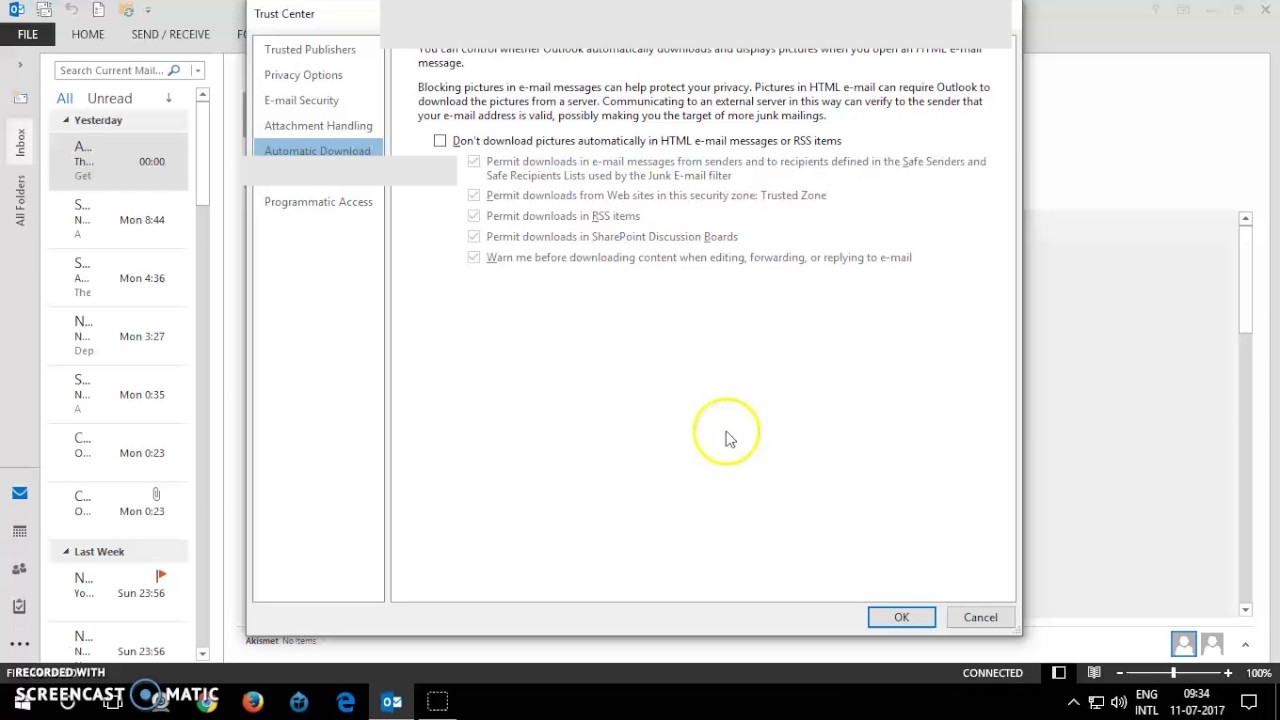This screenshot has height=720, width=1280.
Task: Click the task list icon in quick access toolbar
Action: tap(98, 10)
